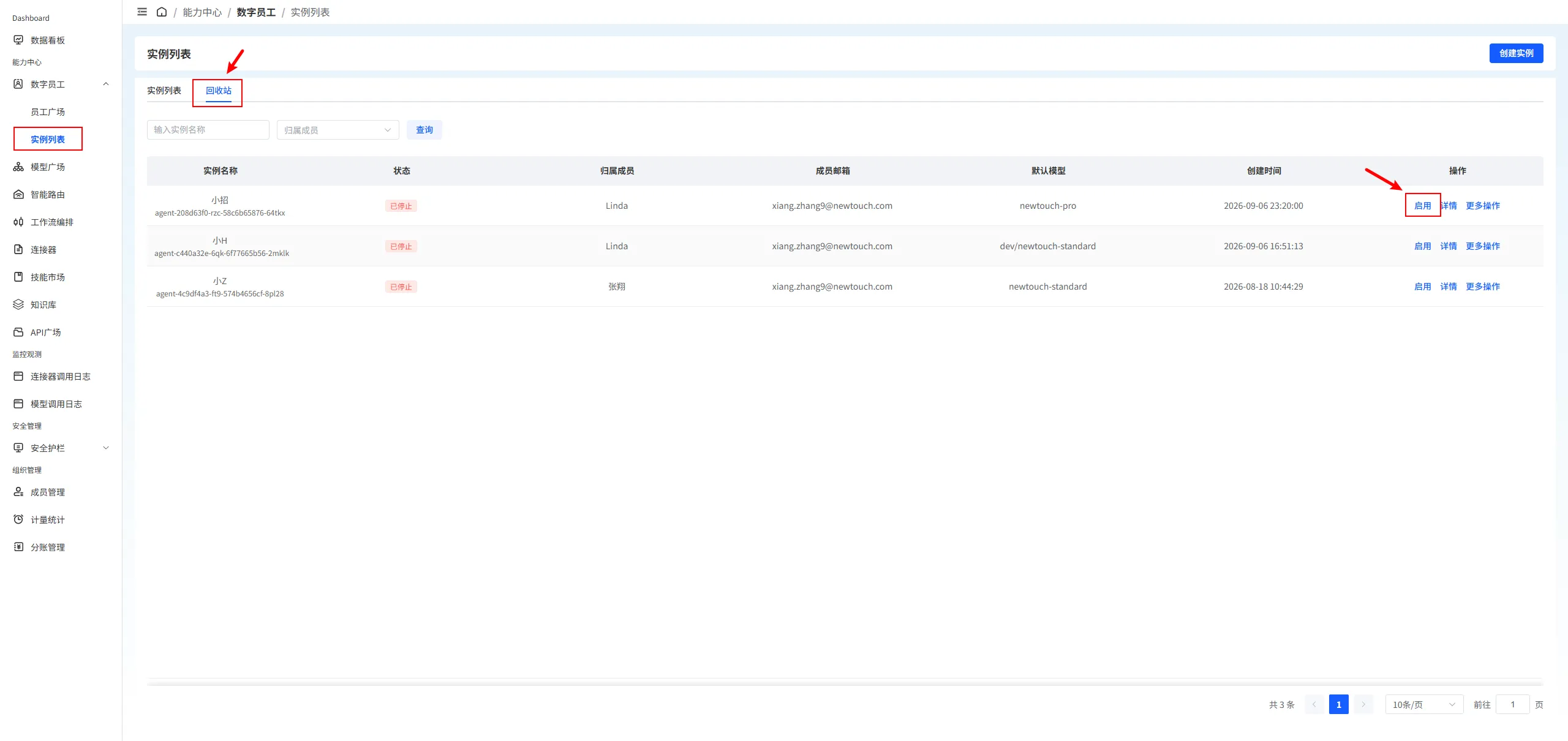This screenshot has width=1568, height=741.
Task: Click the 连接器 icon in sidebar
Action: pyautogui.click(x=18, y=249)
